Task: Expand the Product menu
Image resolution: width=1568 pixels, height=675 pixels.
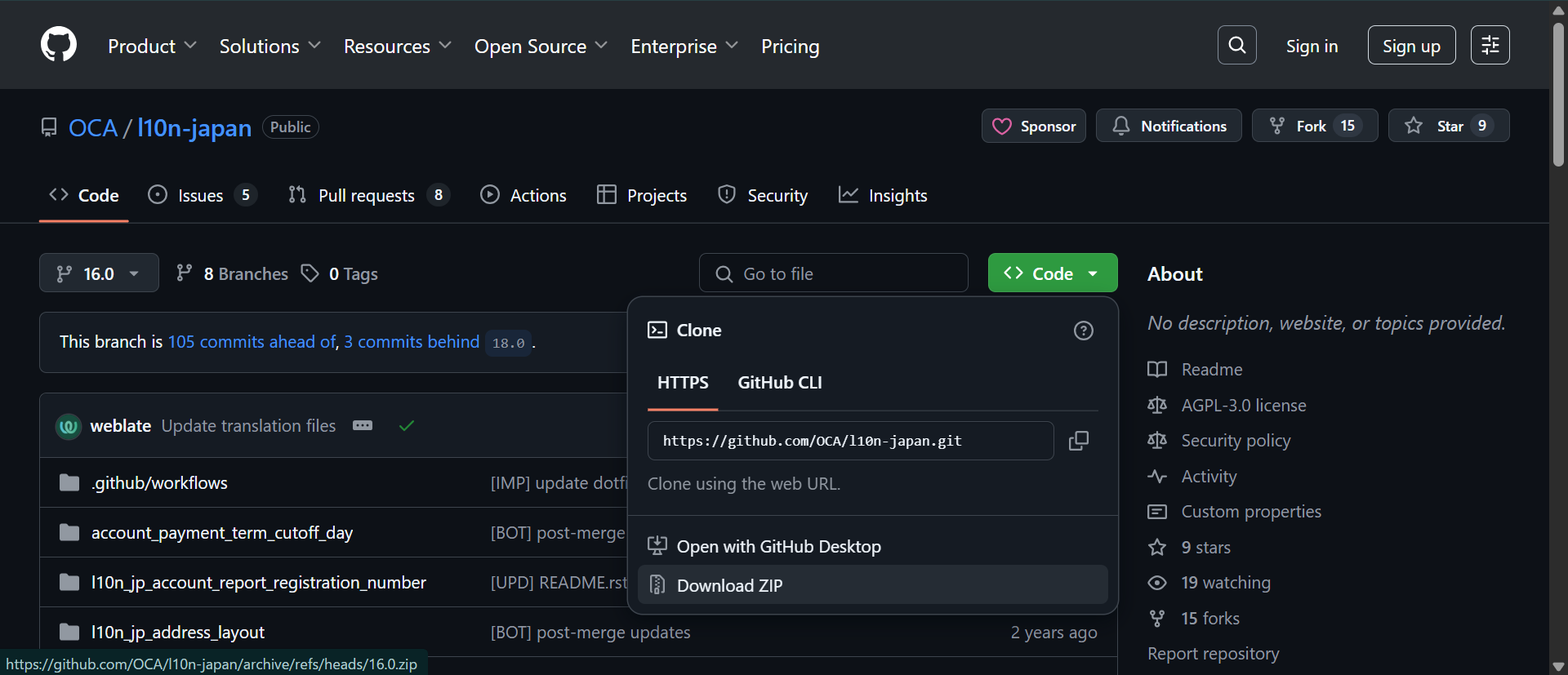Action: pyautogui.click(x=152, y=47)
